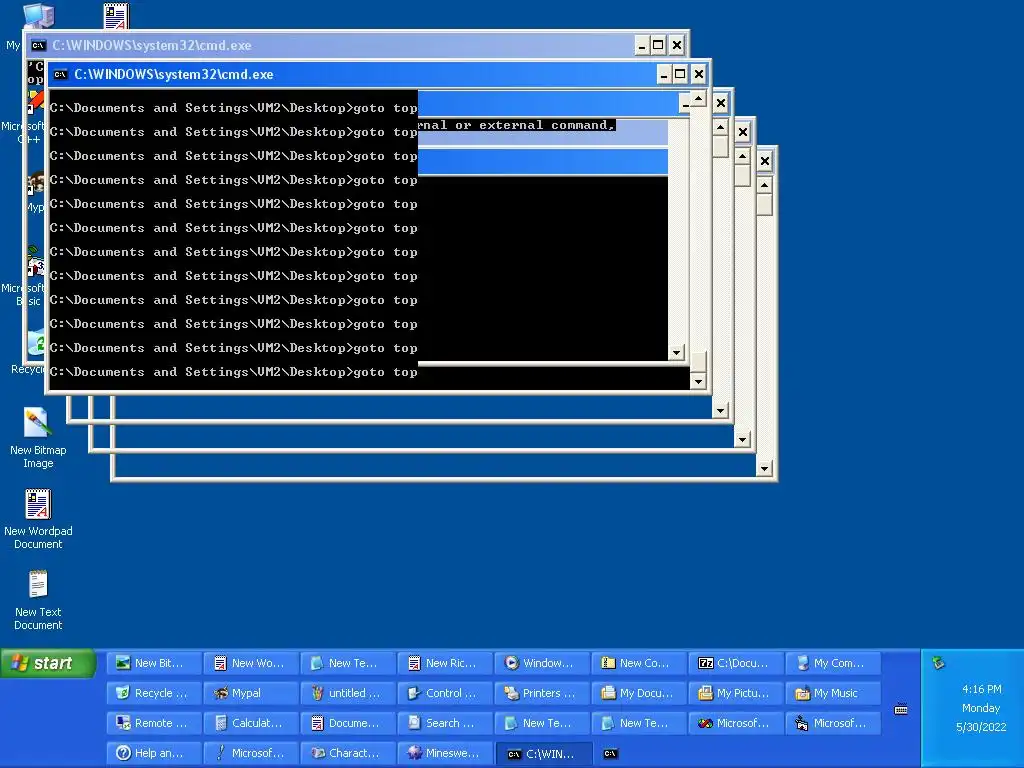Switch to the New Bit... taskbar window

(x=153, y=663)
